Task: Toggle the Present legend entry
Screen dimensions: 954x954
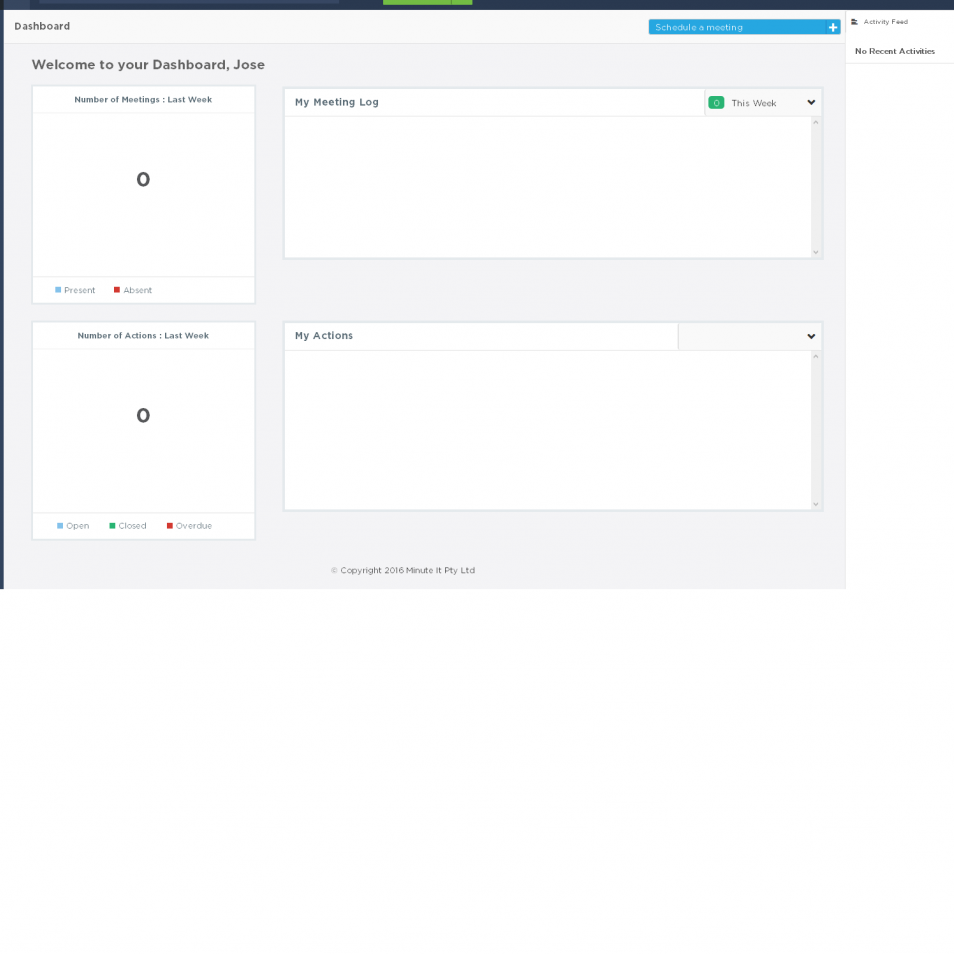Action: click(75, 290)
